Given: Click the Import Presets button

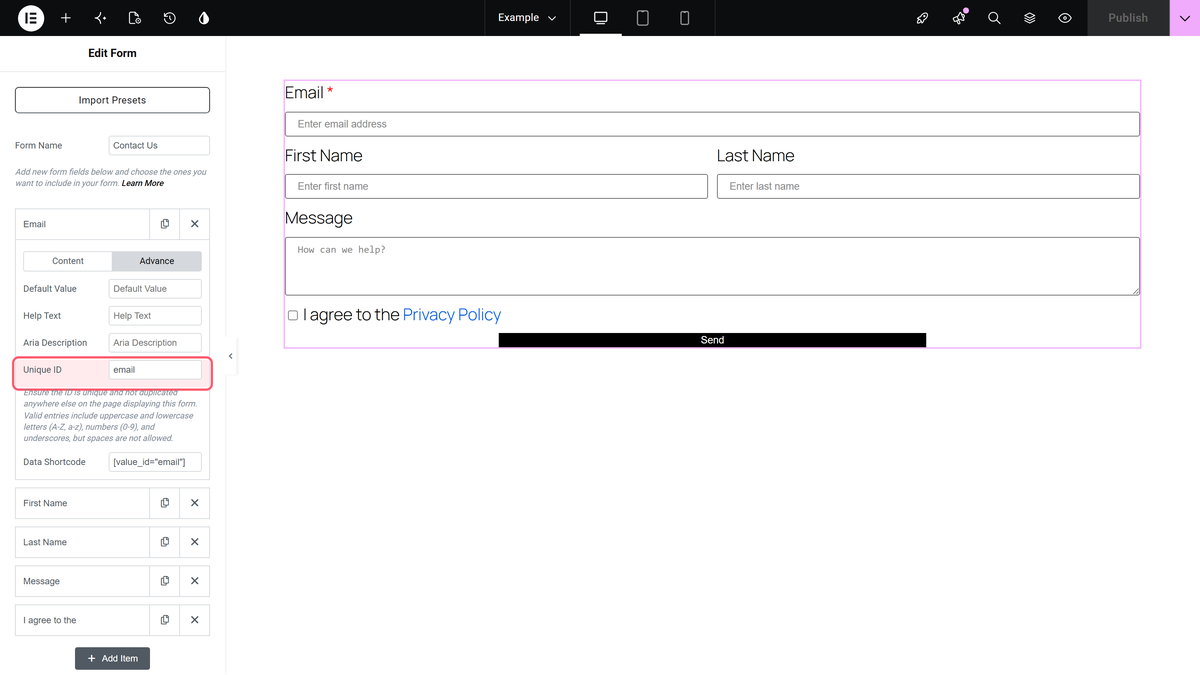Looking at the screenshot, I should click(112, 100).
